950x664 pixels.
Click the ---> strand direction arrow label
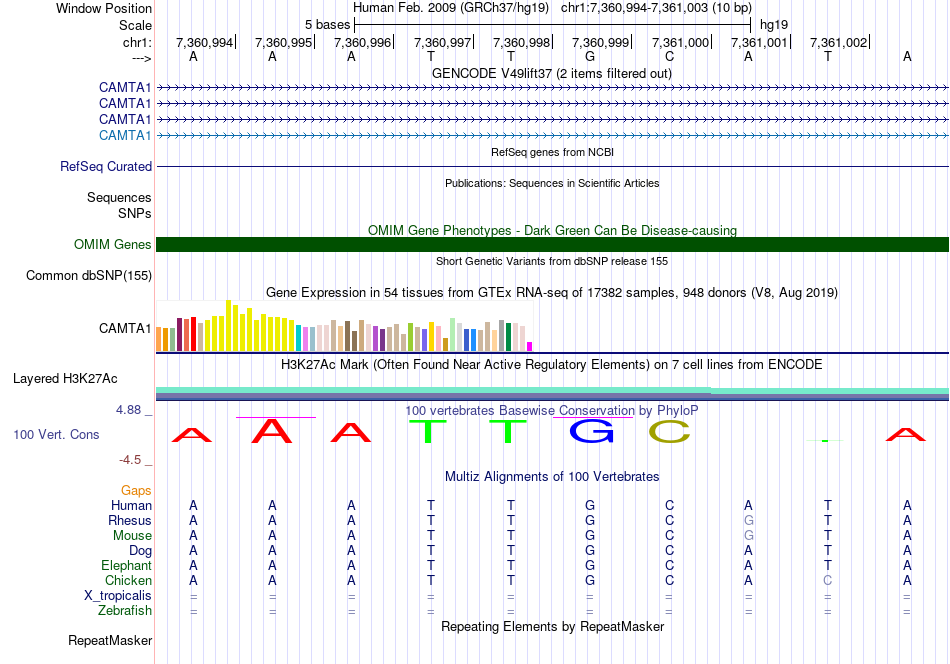tap(141, 58)
